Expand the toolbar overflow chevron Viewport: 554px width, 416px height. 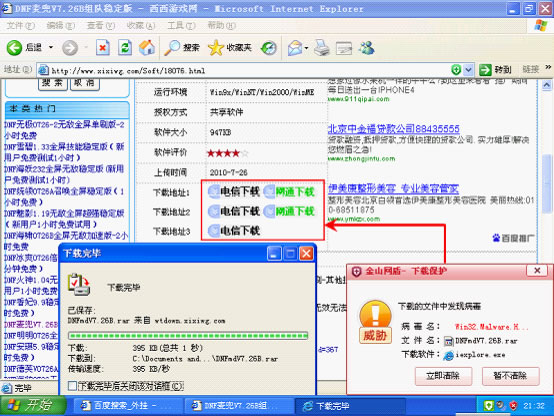(x=548, y=67)
